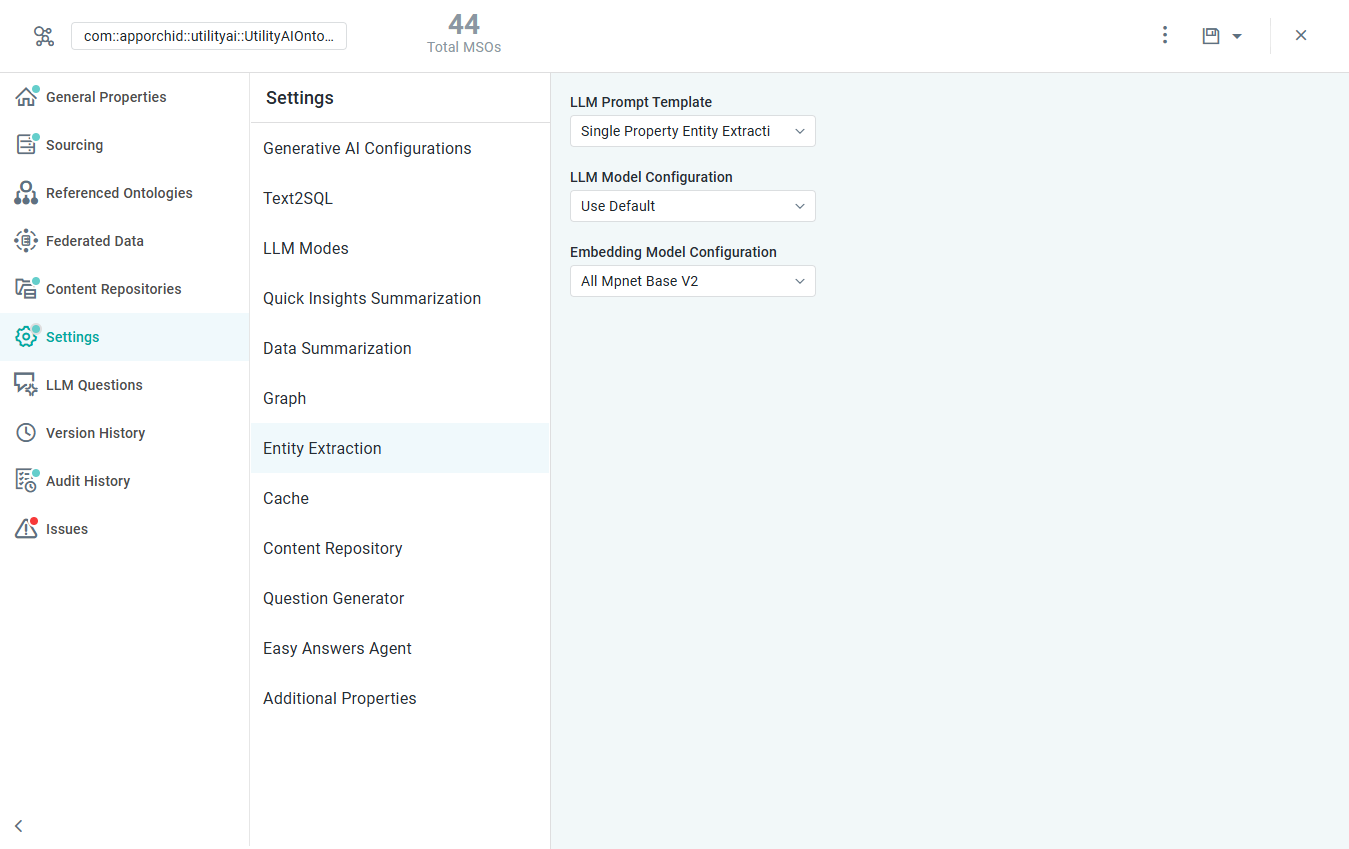This screenshot has width=1349, height=849.
Task: Go to LLM Modes settings
Action: [x=400, y=248]
